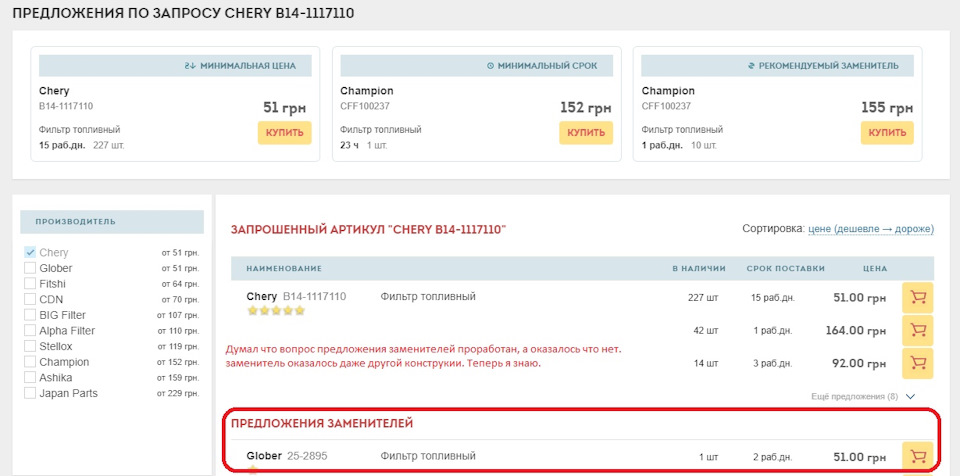
Task: Enable the CDN manufacturer filter
Action: click(x=30, y=300)
